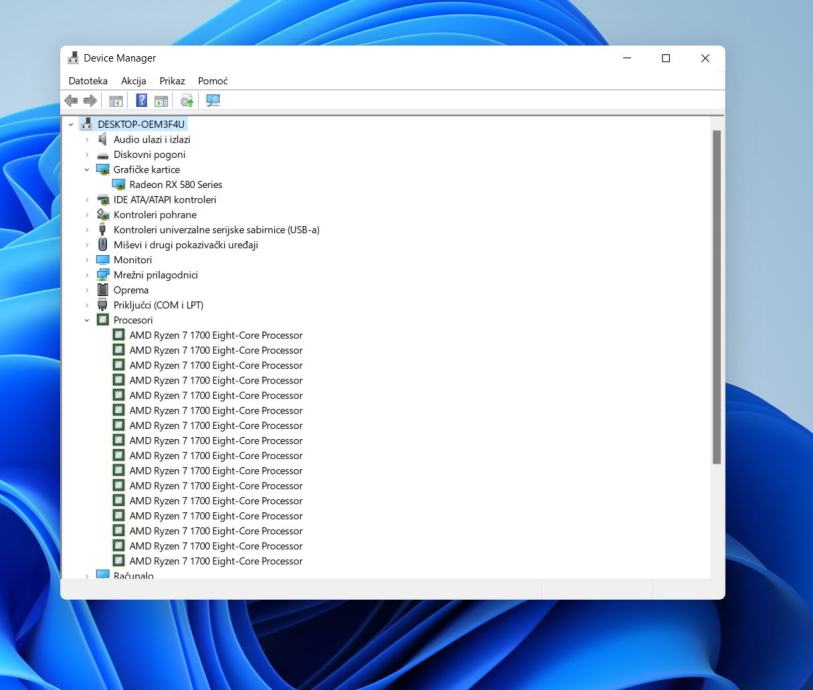This screenshot has width=813, height=690.
Task: Click the Back arrow toolbar icon
Action: (x=71, y=100)
